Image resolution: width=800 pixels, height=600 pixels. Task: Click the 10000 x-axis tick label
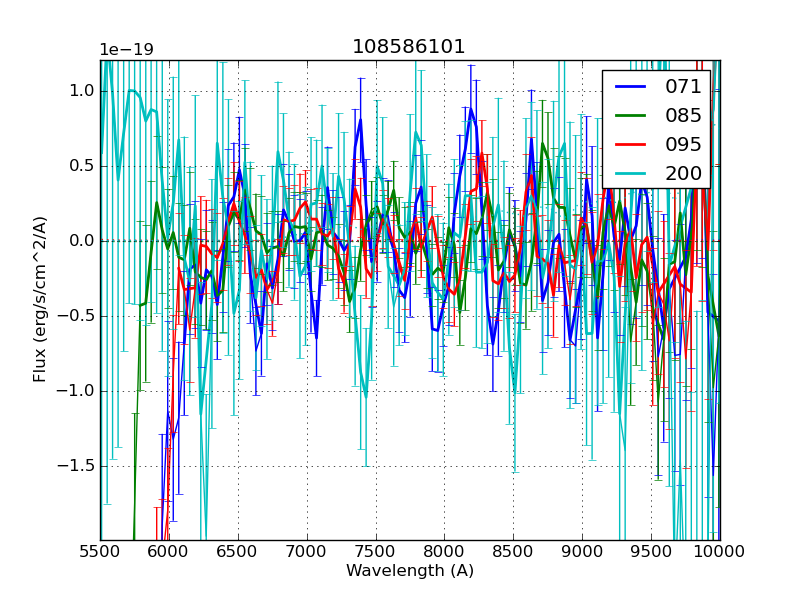pyautogui.click(x=719, y=552)
